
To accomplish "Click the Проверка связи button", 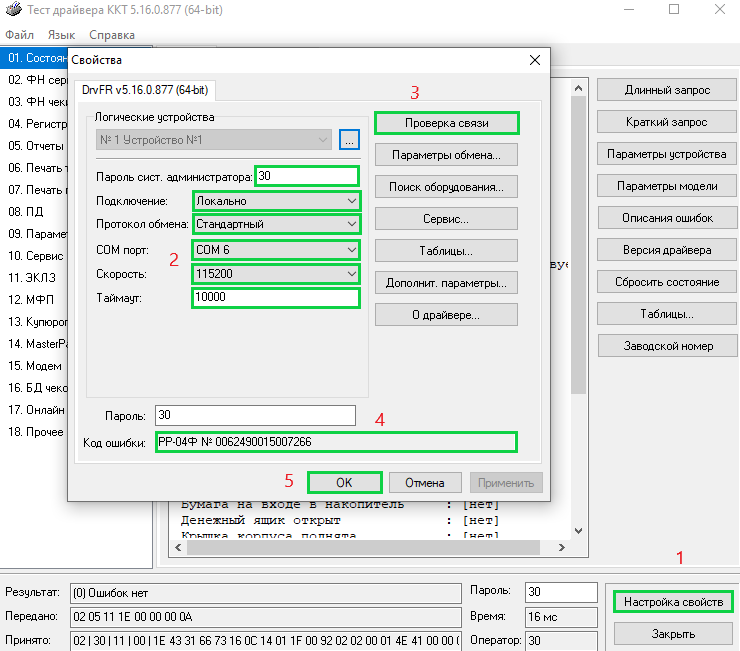I will pos(446,123).
